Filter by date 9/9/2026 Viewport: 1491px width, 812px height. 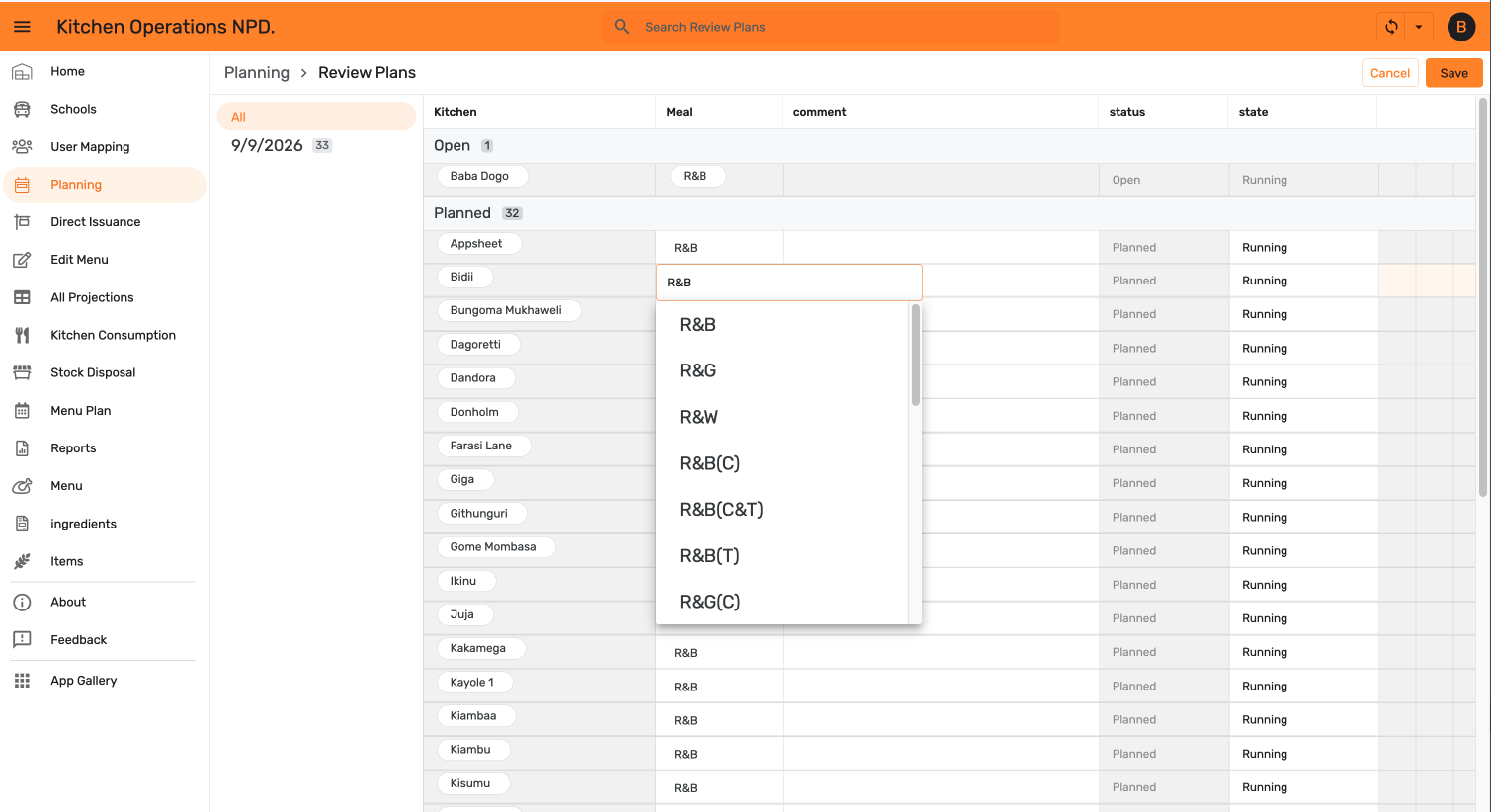[x=316, y=145]
